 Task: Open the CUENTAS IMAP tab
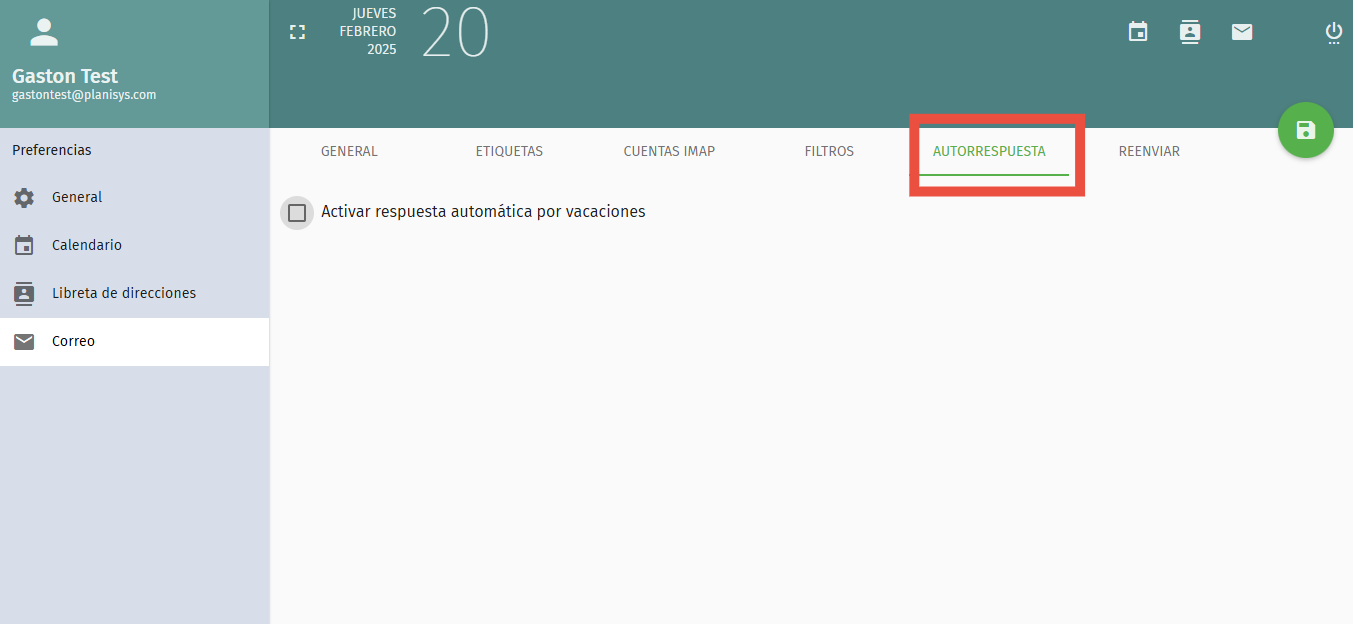(x=668, y=150)
